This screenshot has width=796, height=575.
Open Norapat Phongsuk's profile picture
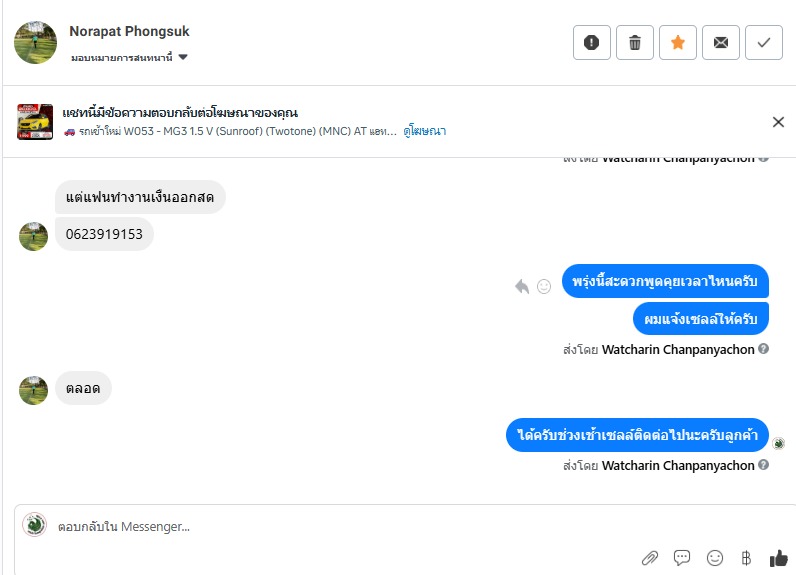coord(35,42)
